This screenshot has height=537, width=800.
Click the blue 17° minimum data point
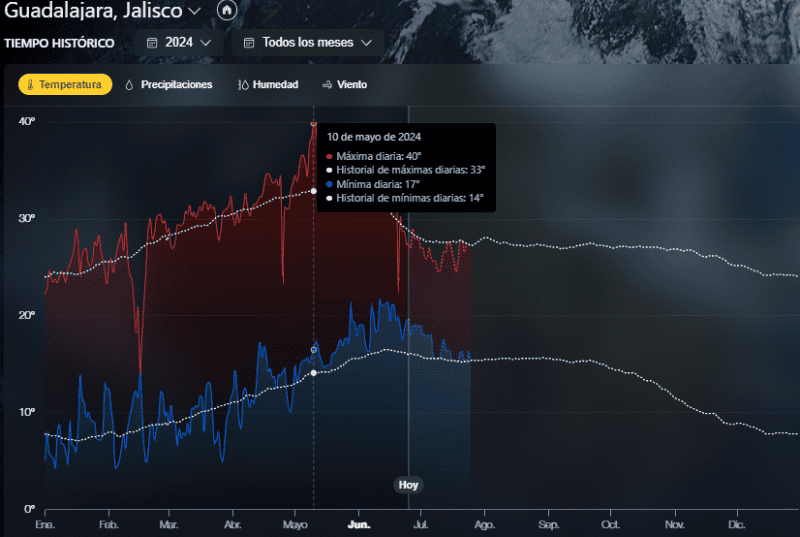[x=314, y=349]
